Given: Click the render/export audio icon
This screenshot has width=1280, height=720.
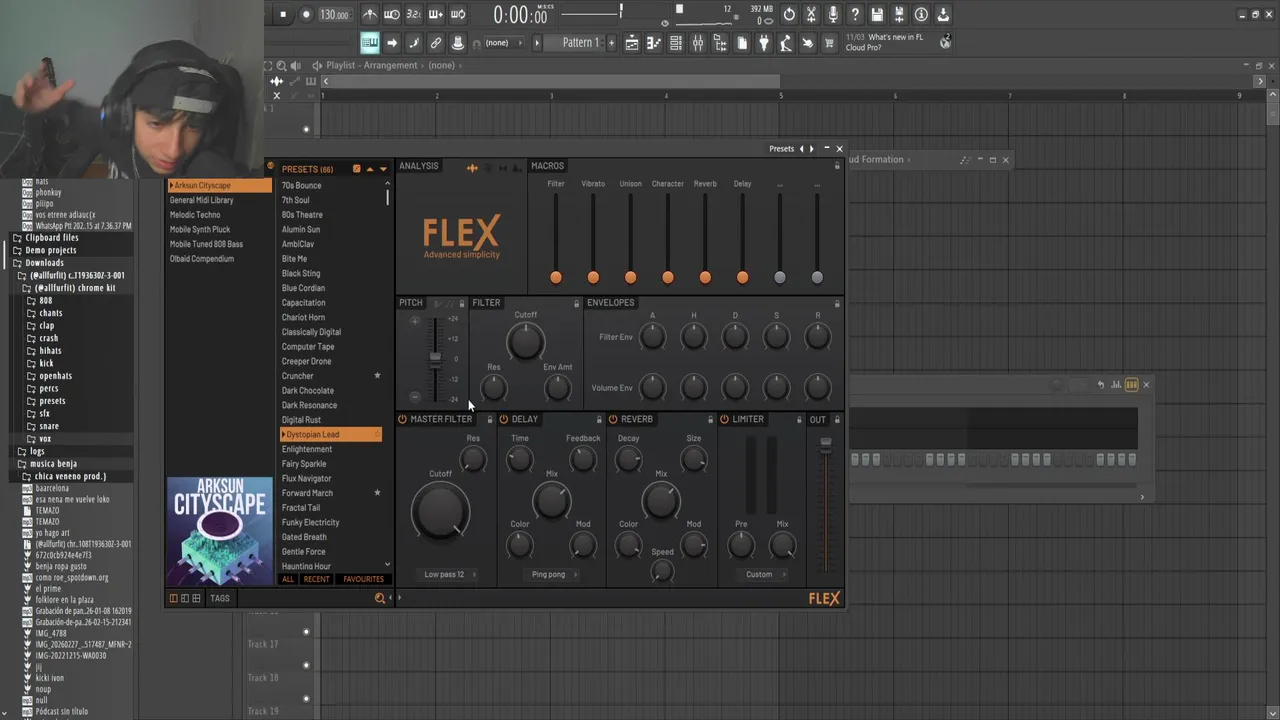Looking at the screenshot, I should point(899,14).
